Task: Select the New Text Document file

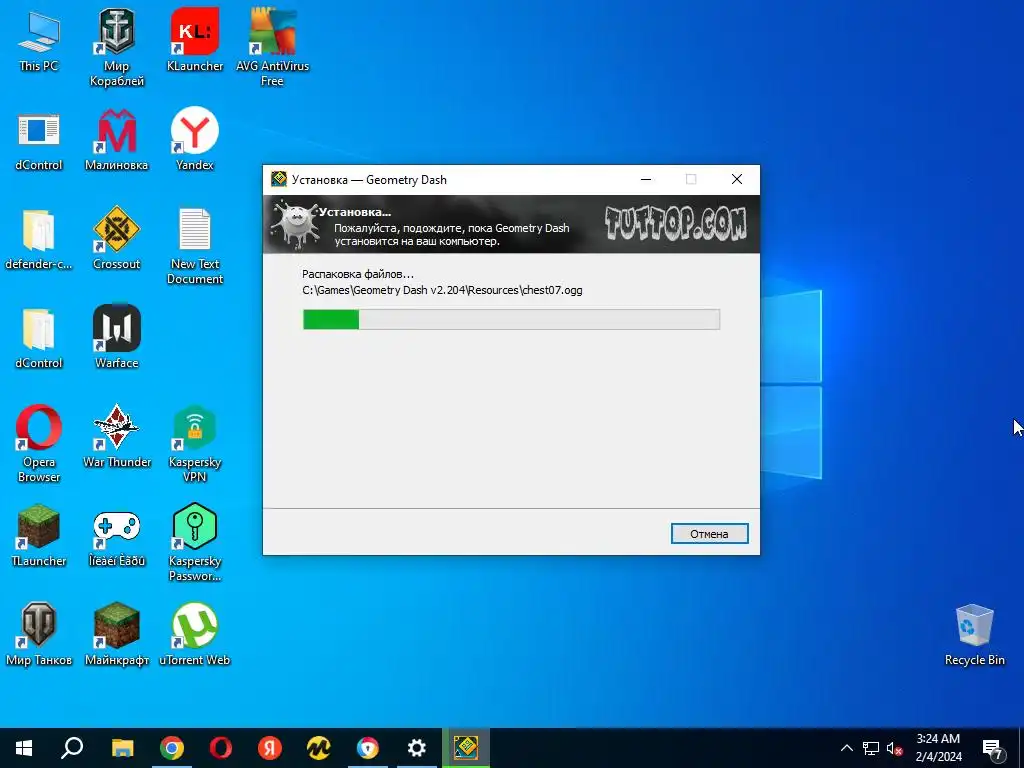Action: point(195,247)
